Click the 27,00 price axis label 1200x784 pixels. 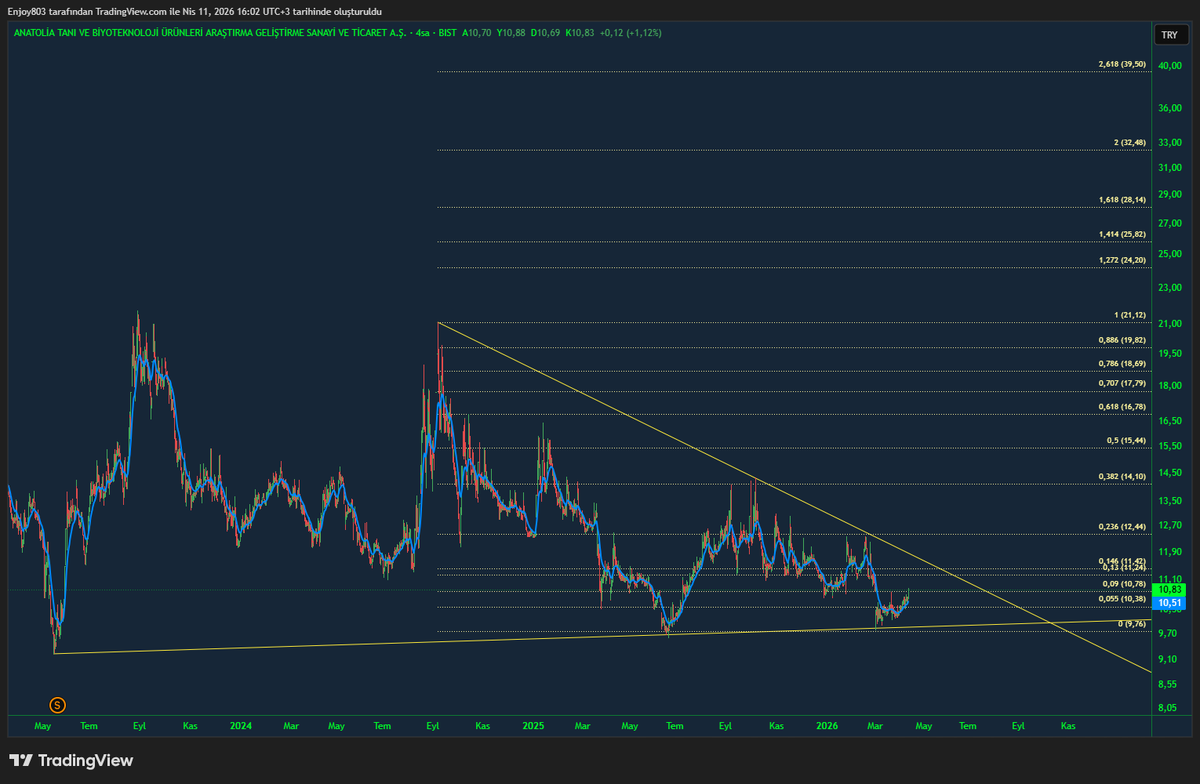pyautogui.click(x=1169, y=224)
